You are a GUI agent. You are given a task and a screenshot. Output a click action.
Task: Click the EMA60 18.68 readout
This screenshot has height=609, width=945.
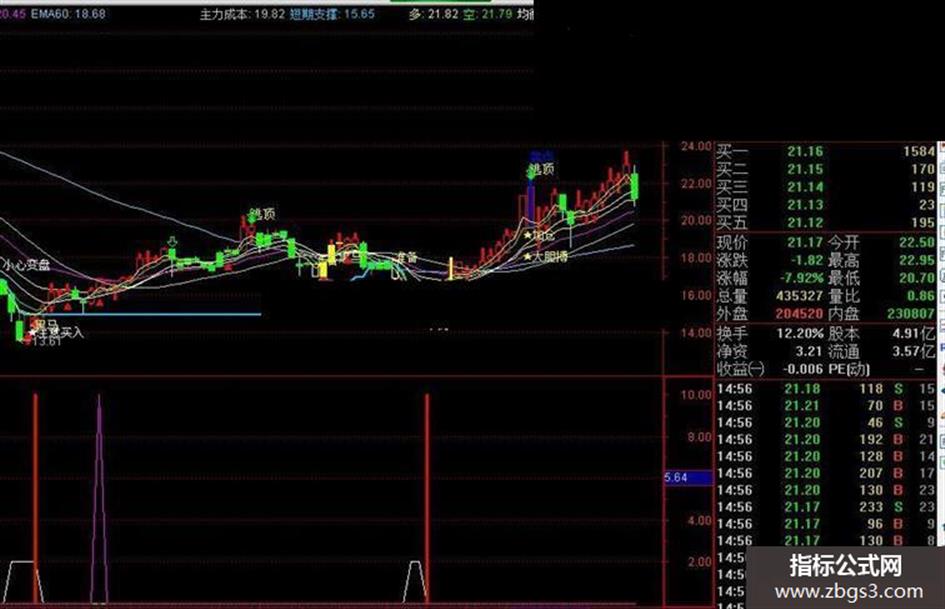68,13
